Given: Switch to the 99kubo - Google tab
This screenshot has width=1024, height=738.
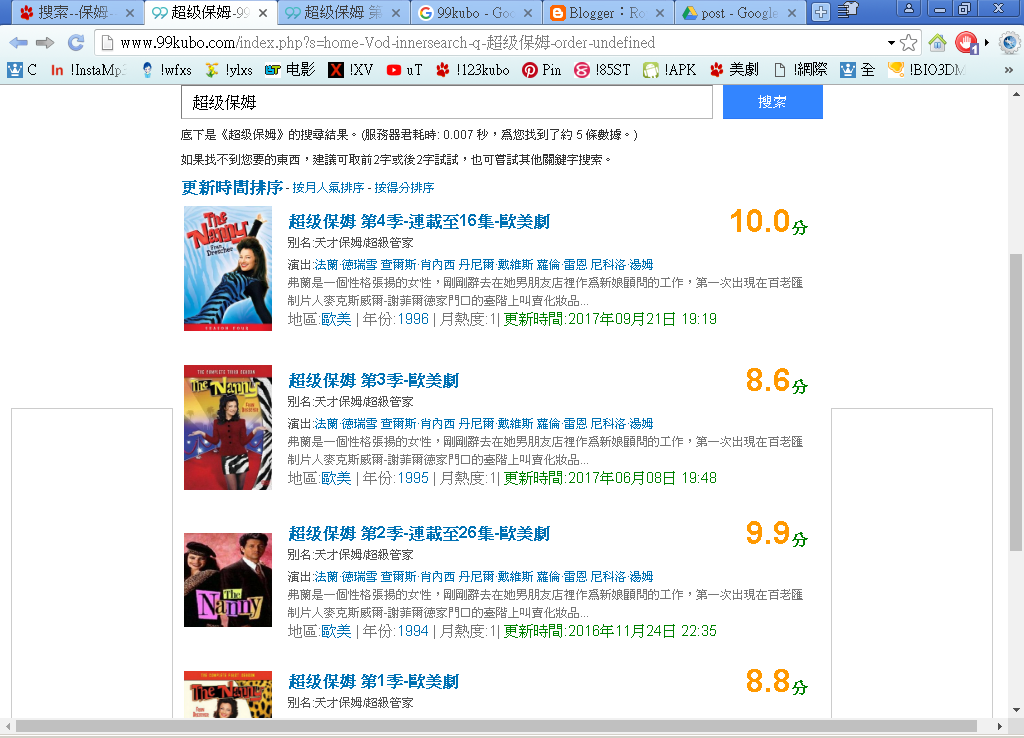Looking at the screenshot, I should [x=475, y=12].
